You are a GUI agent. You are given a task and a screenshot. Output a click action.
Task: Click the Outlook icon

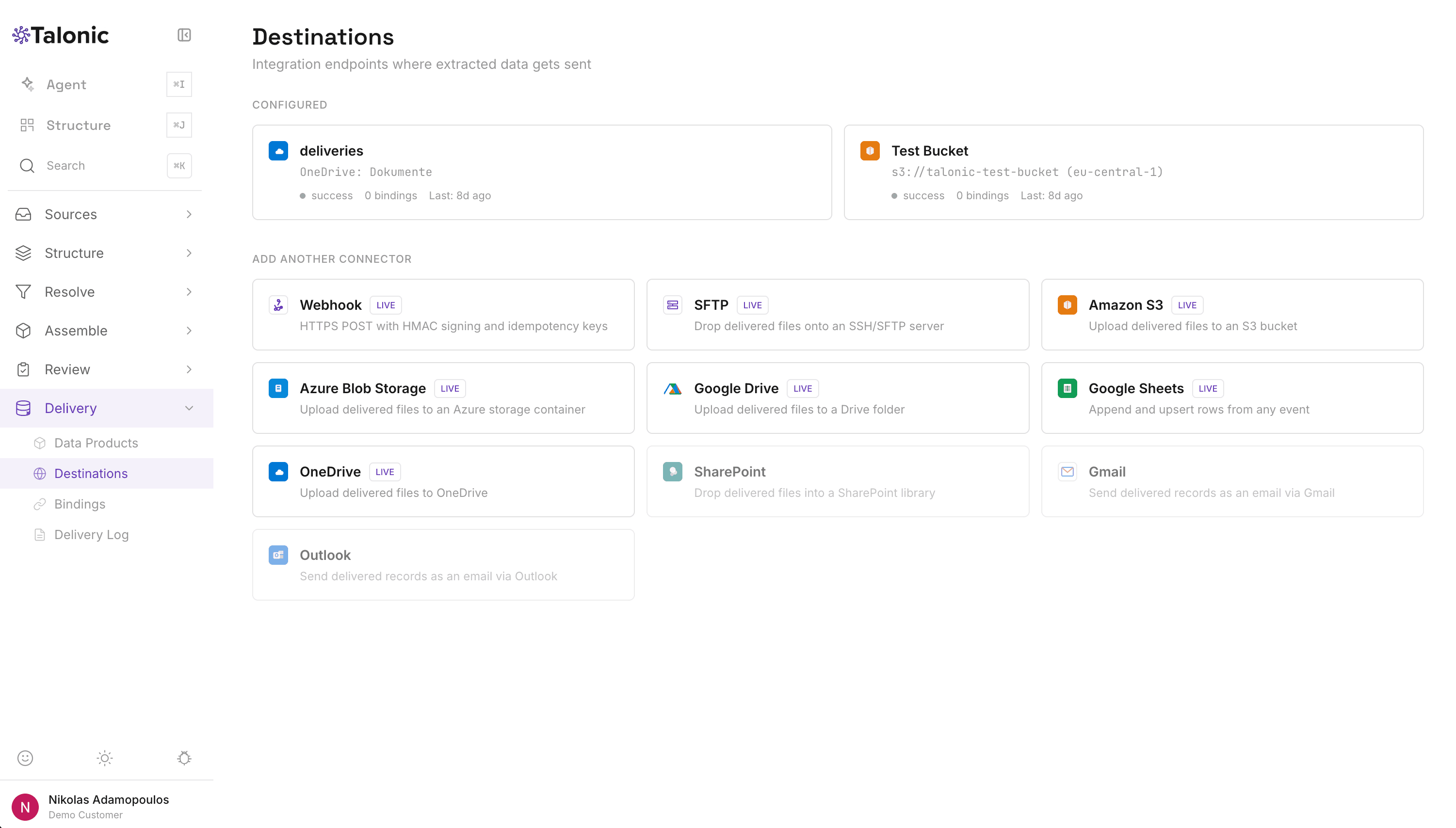(x=278, y=555)
